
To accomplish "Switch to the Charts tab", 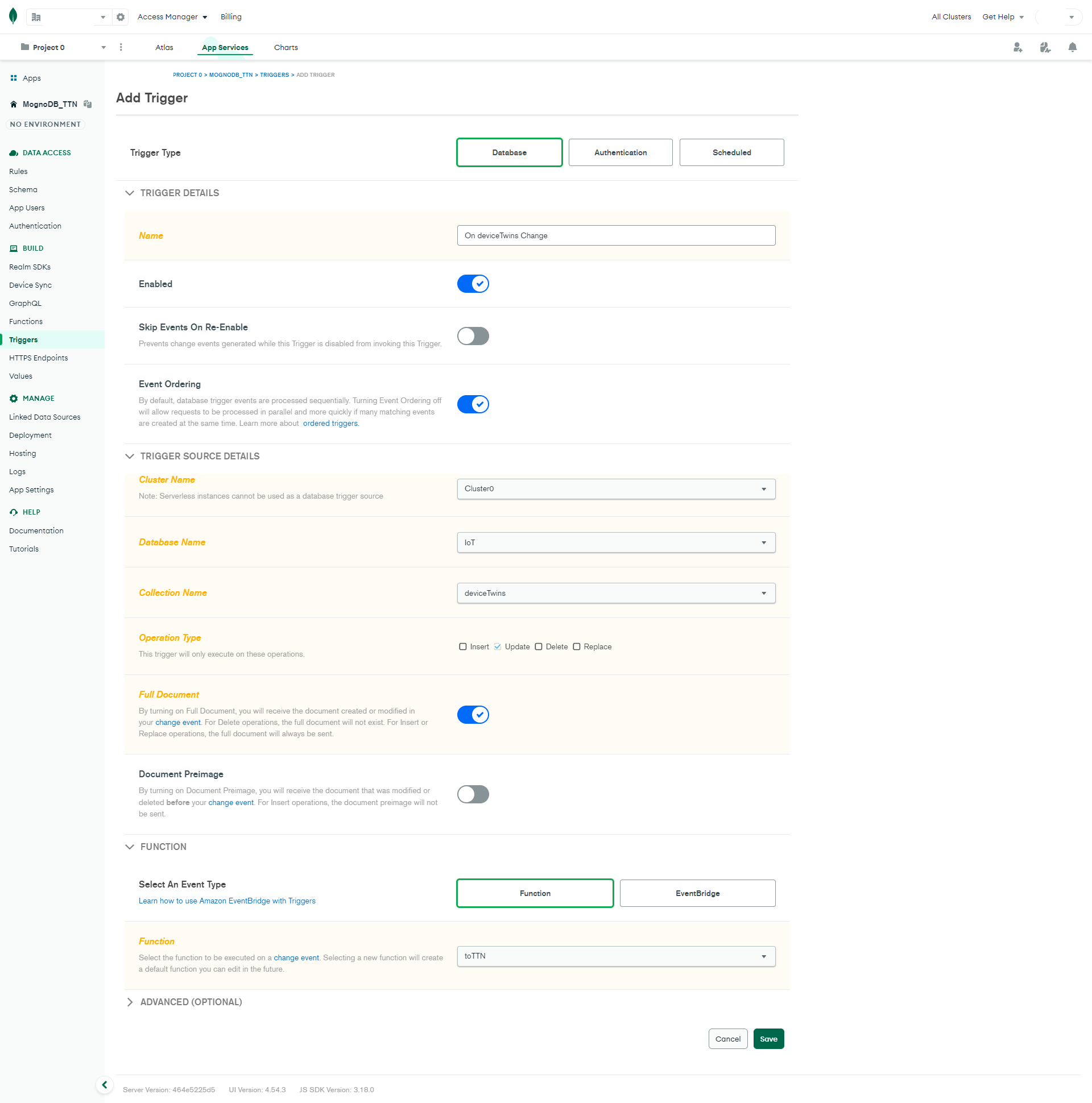I will click(x=286, y=47).
